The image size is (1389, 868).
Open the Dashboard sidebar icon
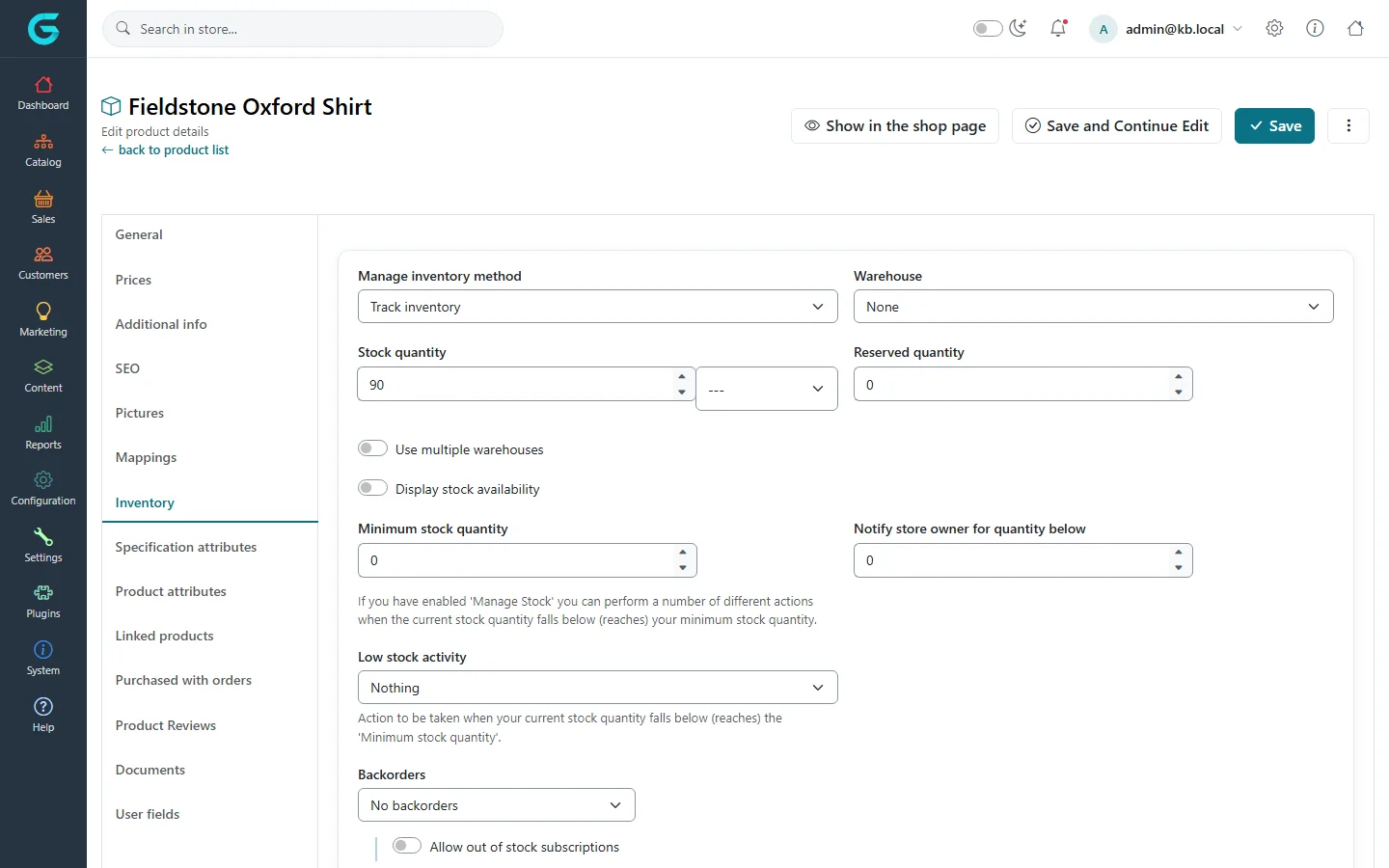[x=43, y=94]
